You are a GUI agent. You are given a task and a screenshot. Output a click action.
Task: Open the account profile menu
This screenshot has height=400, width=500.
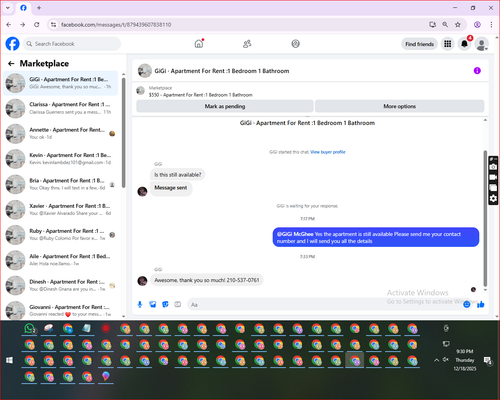tap(481, 44)
